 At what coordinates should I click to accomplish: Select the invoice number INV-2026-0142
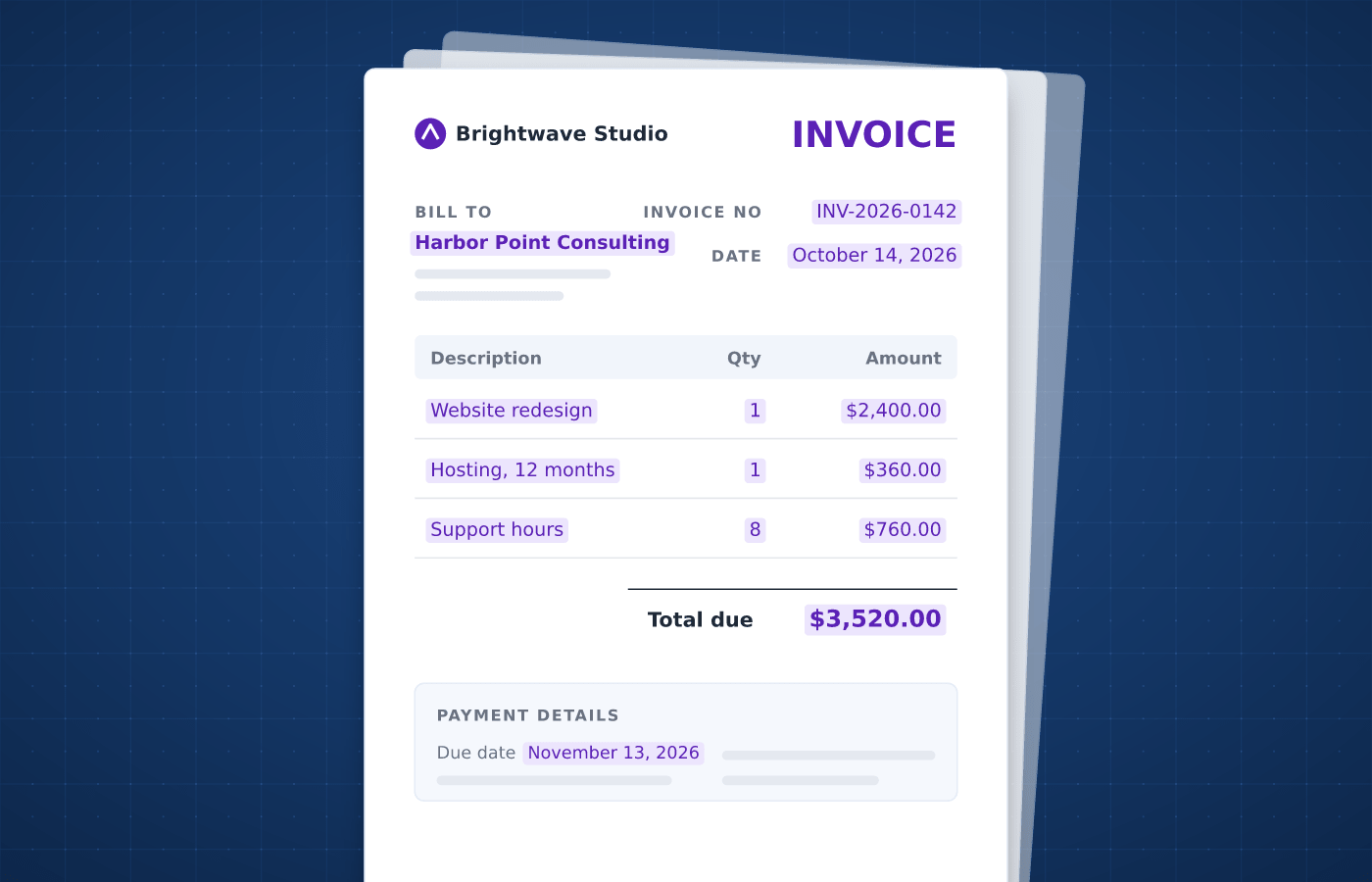point(887,212)
